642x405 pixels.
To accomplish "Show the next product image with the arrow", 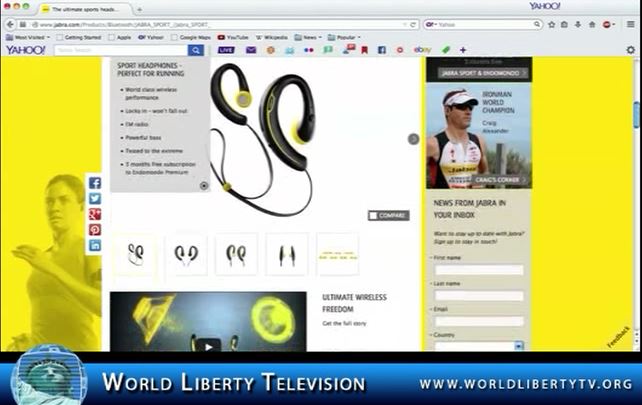I will click(414, 139).
